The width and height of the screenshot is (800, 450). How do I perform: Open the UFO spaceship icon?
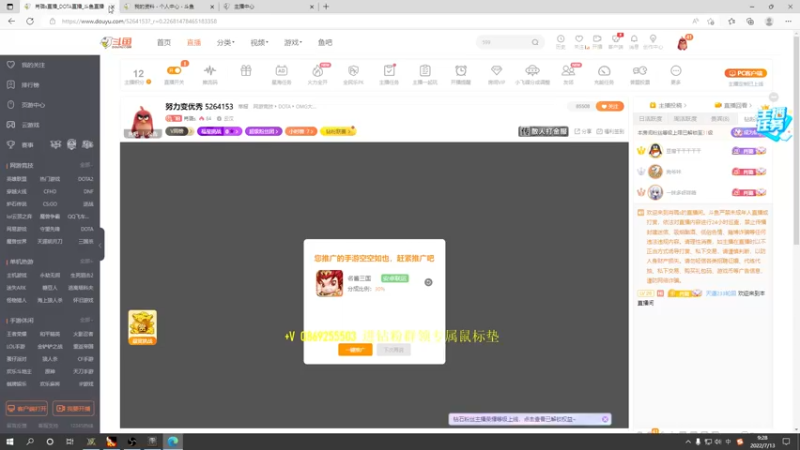point(532,70)
